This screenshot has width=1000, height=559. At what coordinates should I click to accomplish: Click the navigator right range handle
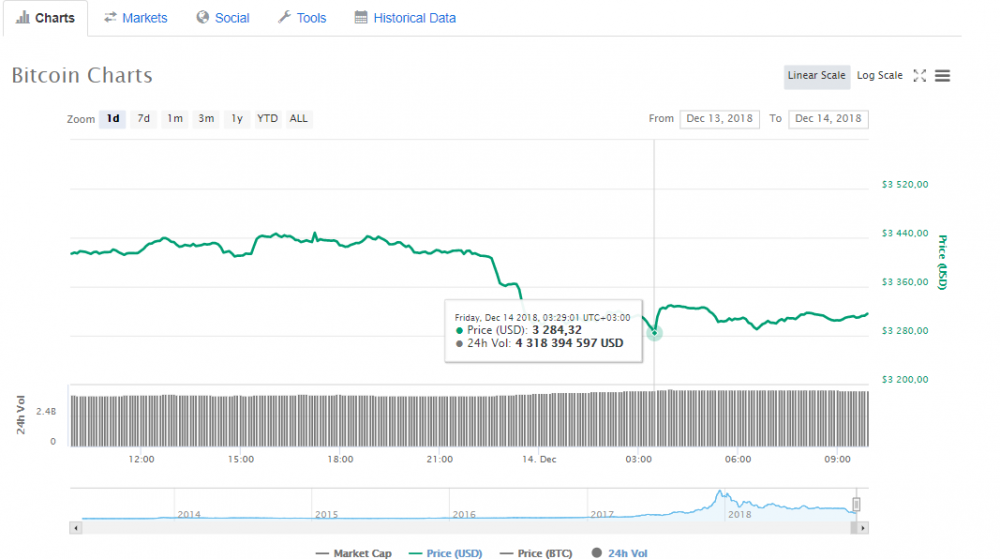[x=856, y=504]
